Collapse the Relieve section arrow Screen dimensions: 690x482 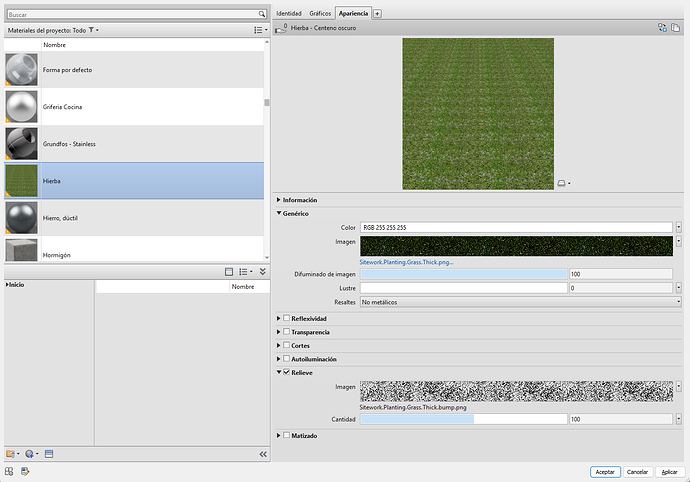click(279, 372)
